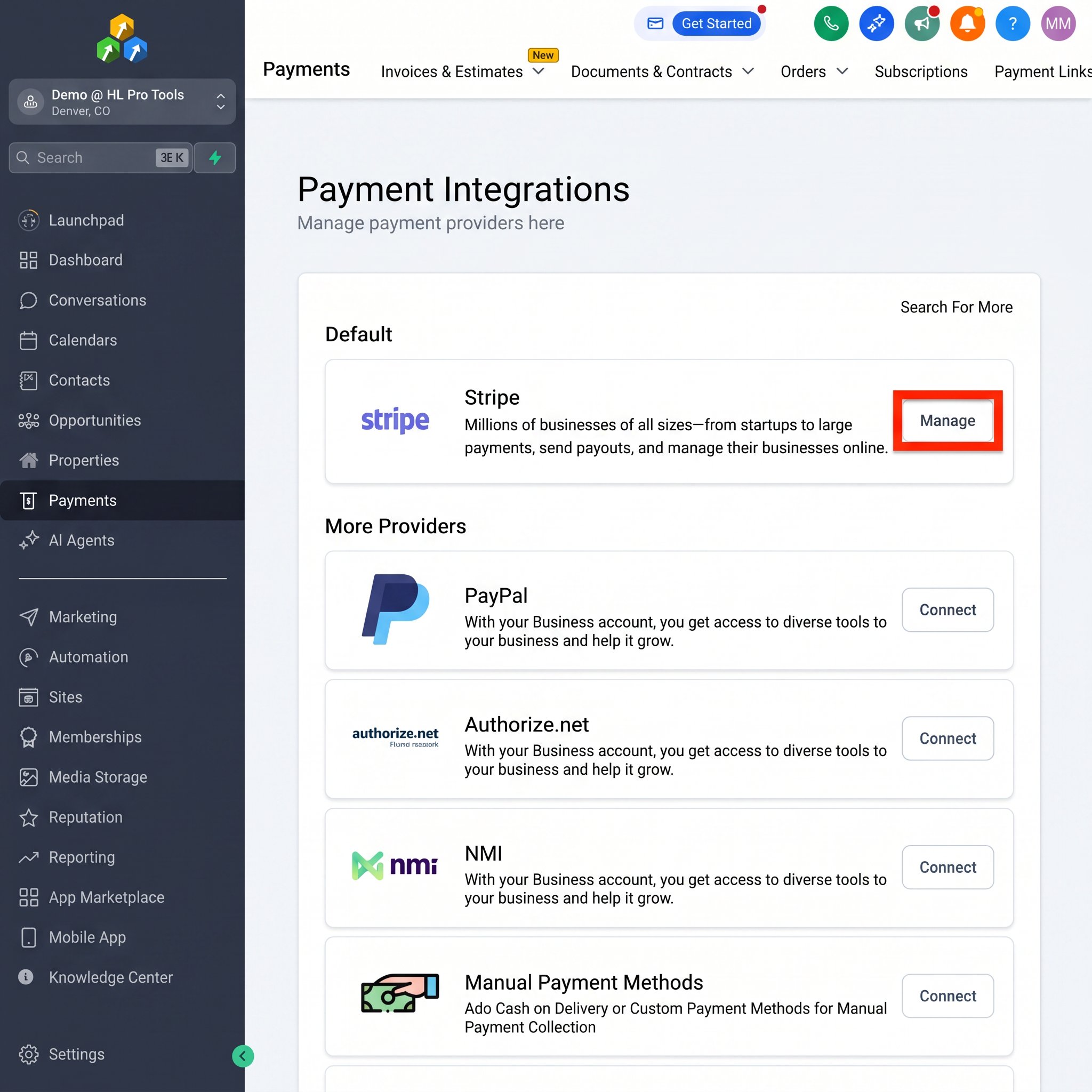This screenshot has width=1092, height=1092.
Task: Click the Sites browser icon
Action: click(28, 697)
